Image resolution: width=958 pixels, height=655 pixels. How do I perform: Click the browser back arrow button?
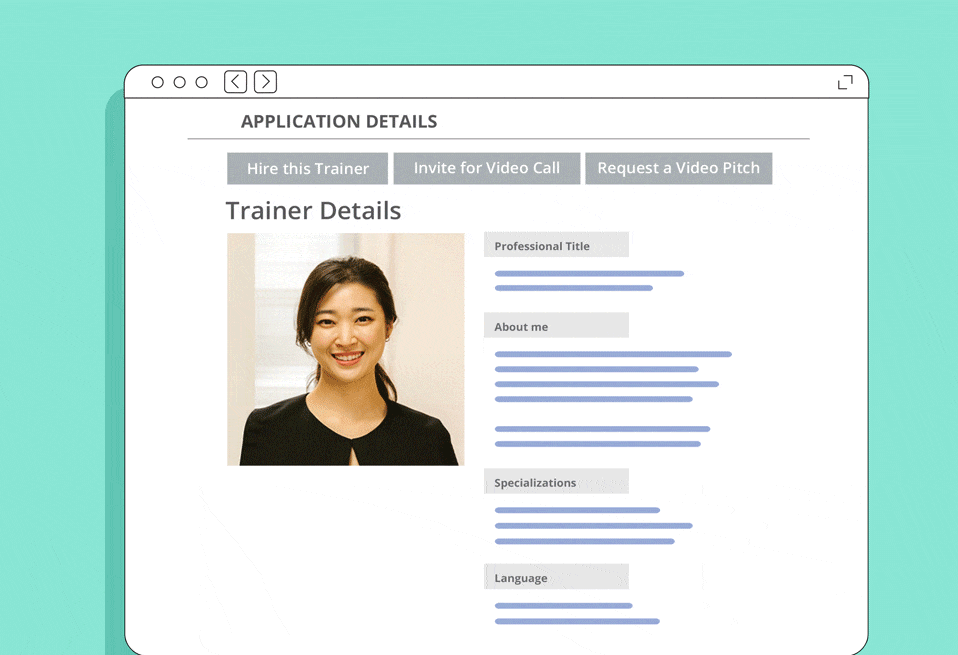(235, 82)
